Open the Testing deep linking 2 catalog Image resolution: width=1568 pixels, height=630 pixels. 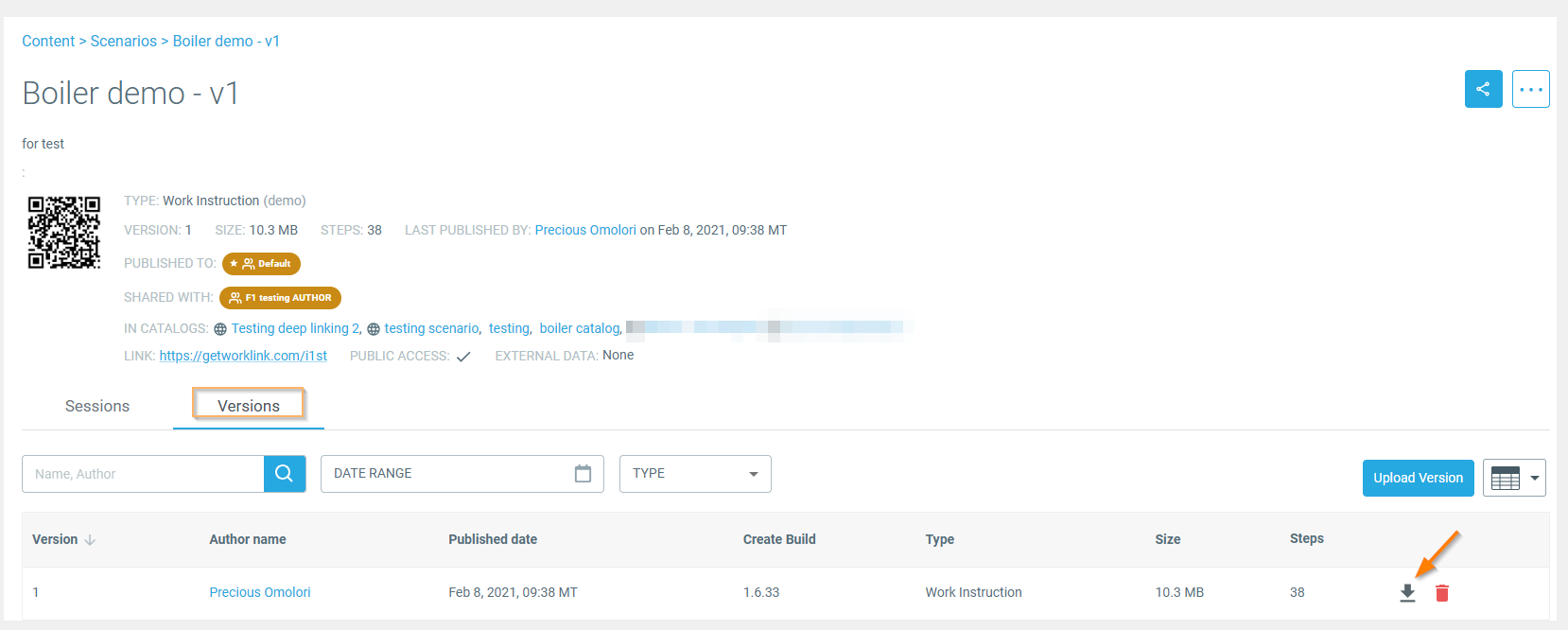[x=295, y=328]
